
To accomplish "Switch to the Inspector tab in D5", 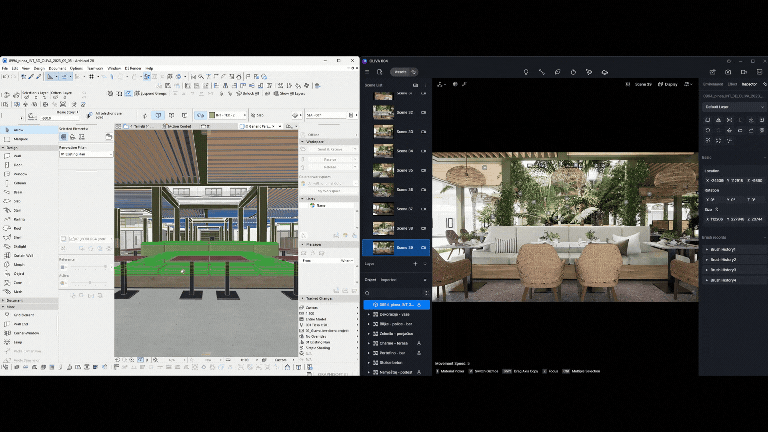I will pos(749,85).
